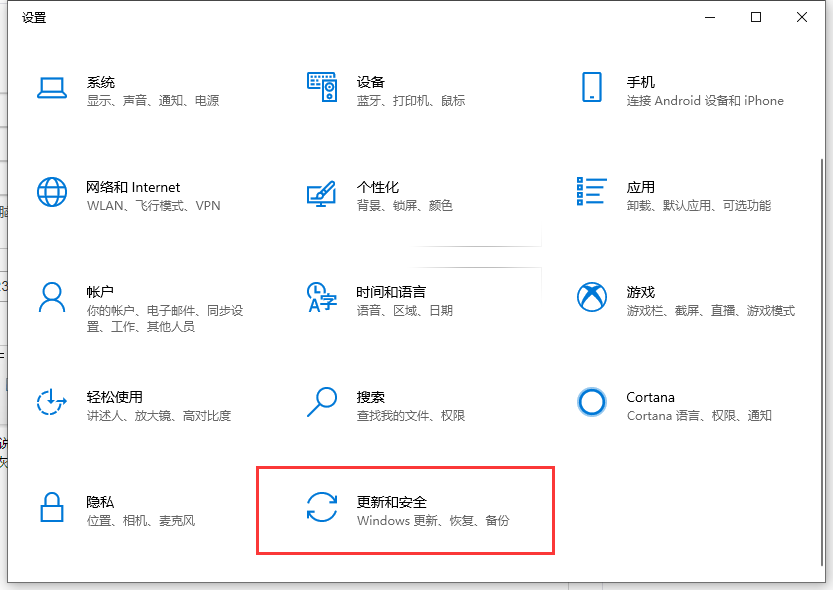Click the 网络和 Internet globe icon
The image size is (833, 590).
tap(52, 192)
